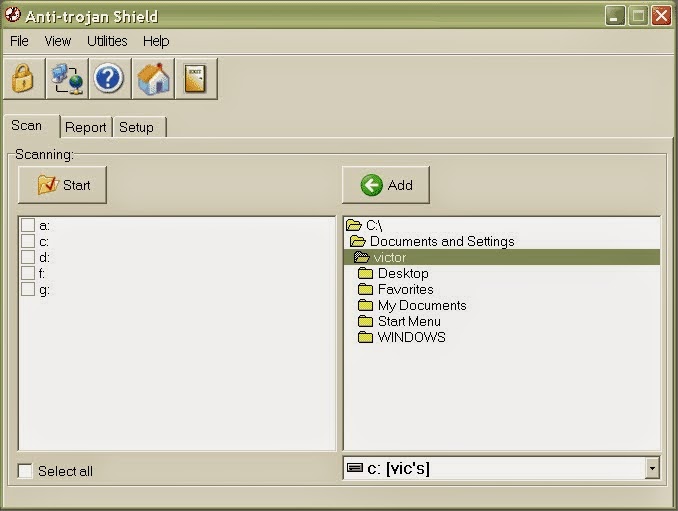678x511 pixels.
Task: Click the house home page icon
Action: click(x=153, y=78)
